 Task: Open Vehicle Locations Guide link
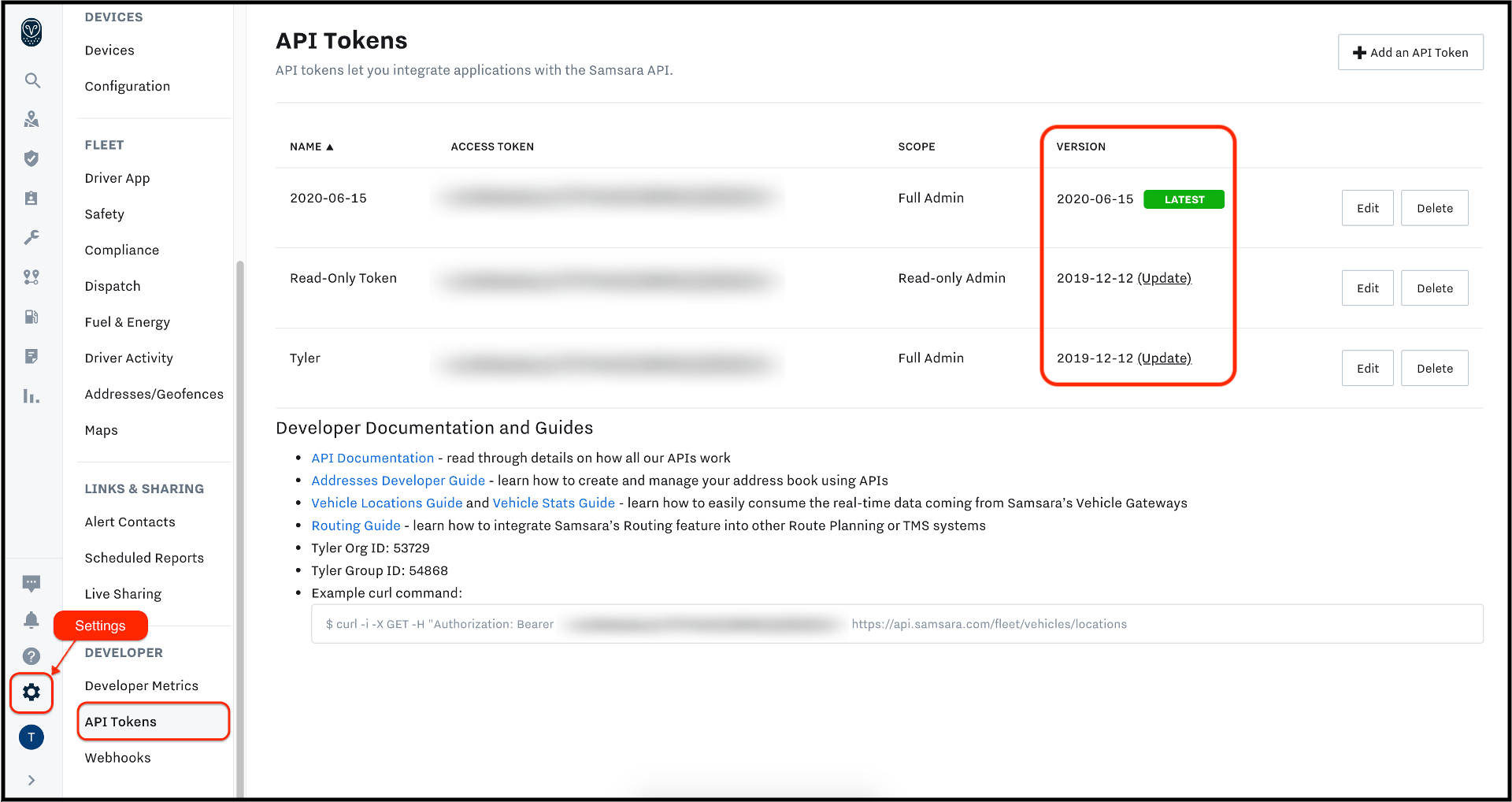click(x=387, y=503)
